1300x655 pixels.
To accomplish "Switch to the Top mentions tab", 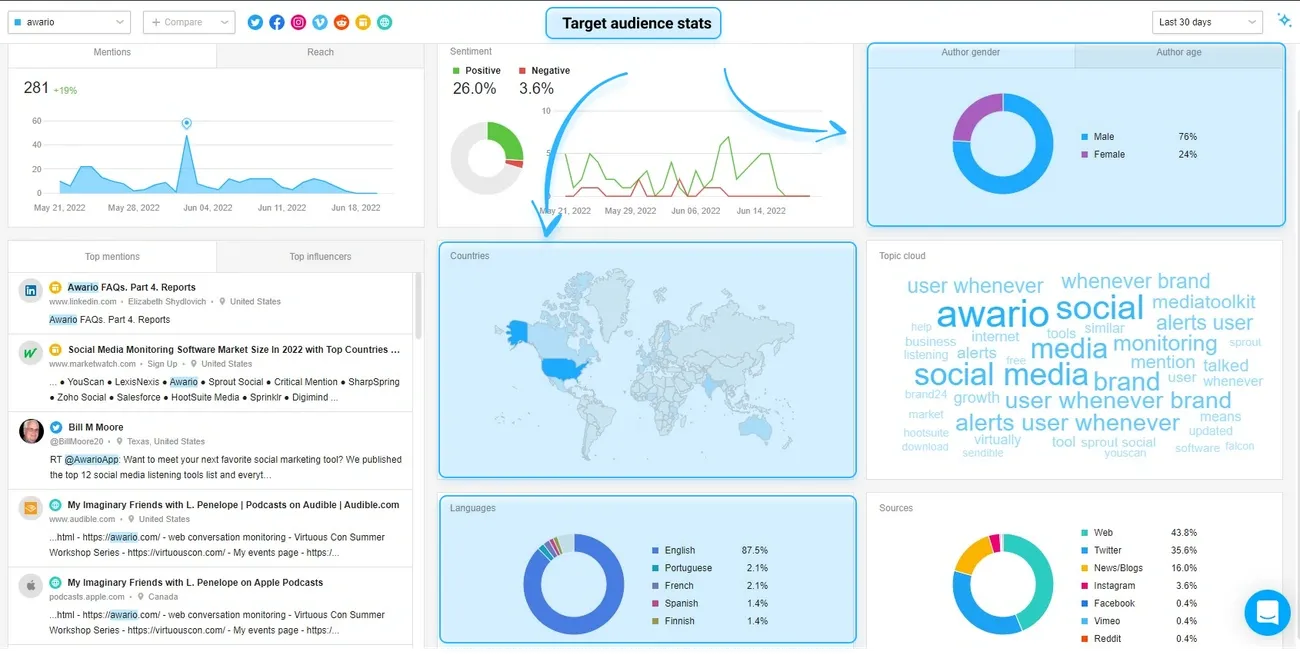I will pos(112,257).
